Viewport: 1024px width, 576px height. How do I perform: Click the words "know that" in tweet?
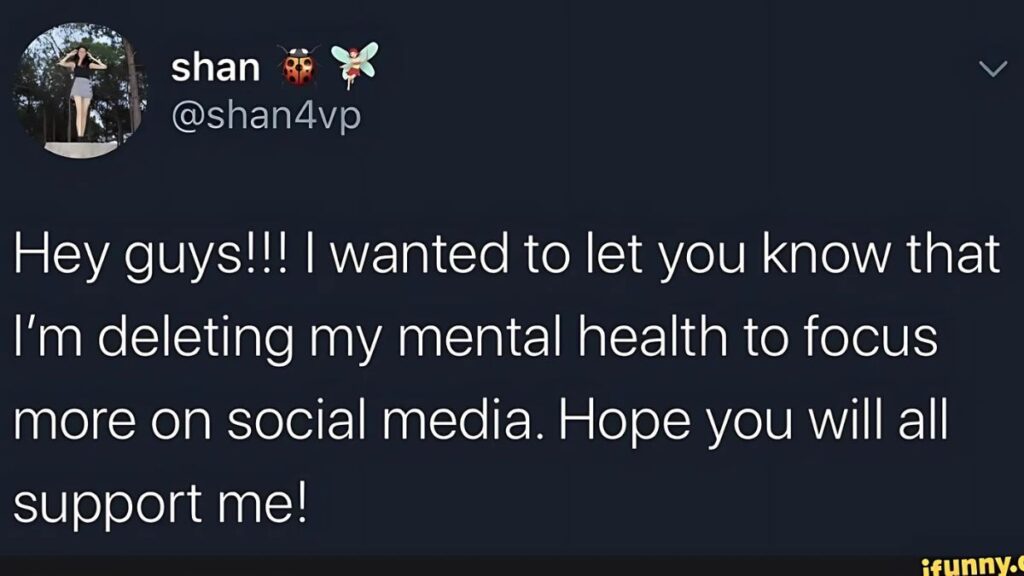point(881,254)
